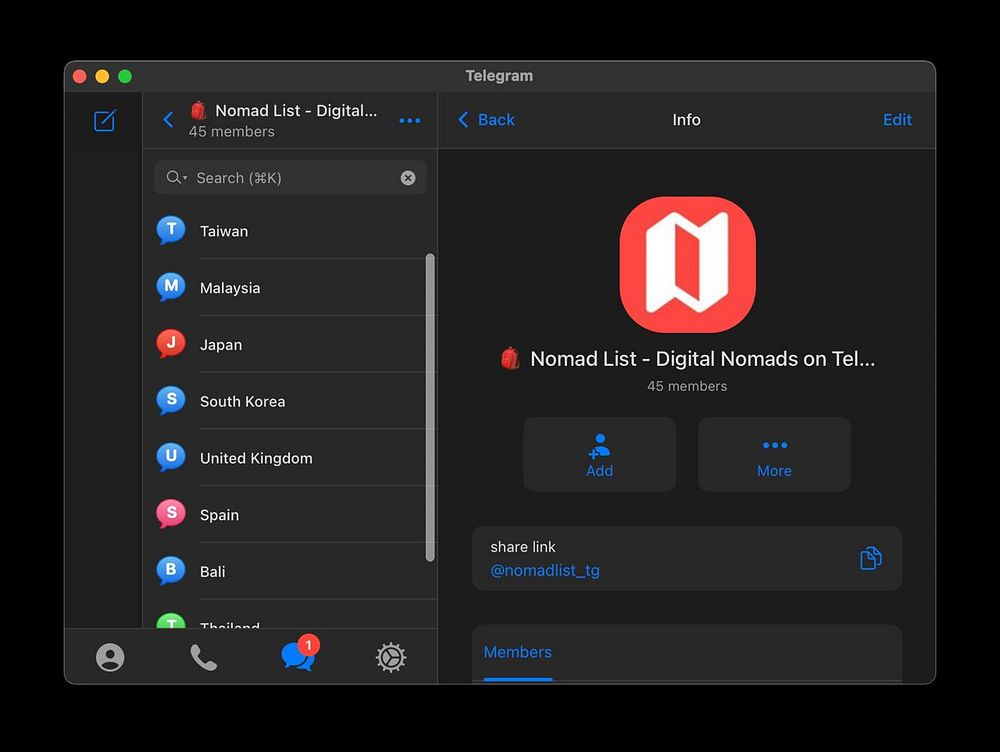
Task: Click the South Korea avatar icon
Action: point(171,401)
